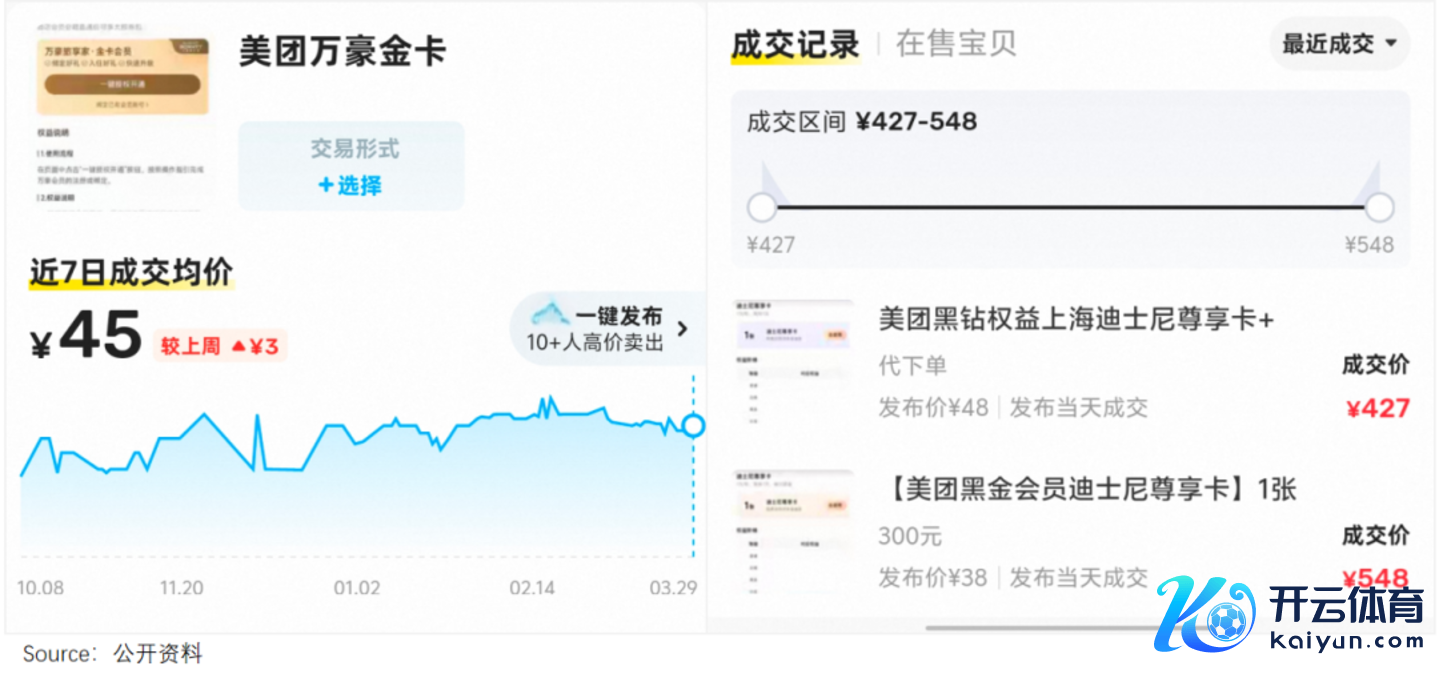Click the shark icon next to 一键发布
The height and width of the screenshot is (674, 1439).
click(550, 316)
